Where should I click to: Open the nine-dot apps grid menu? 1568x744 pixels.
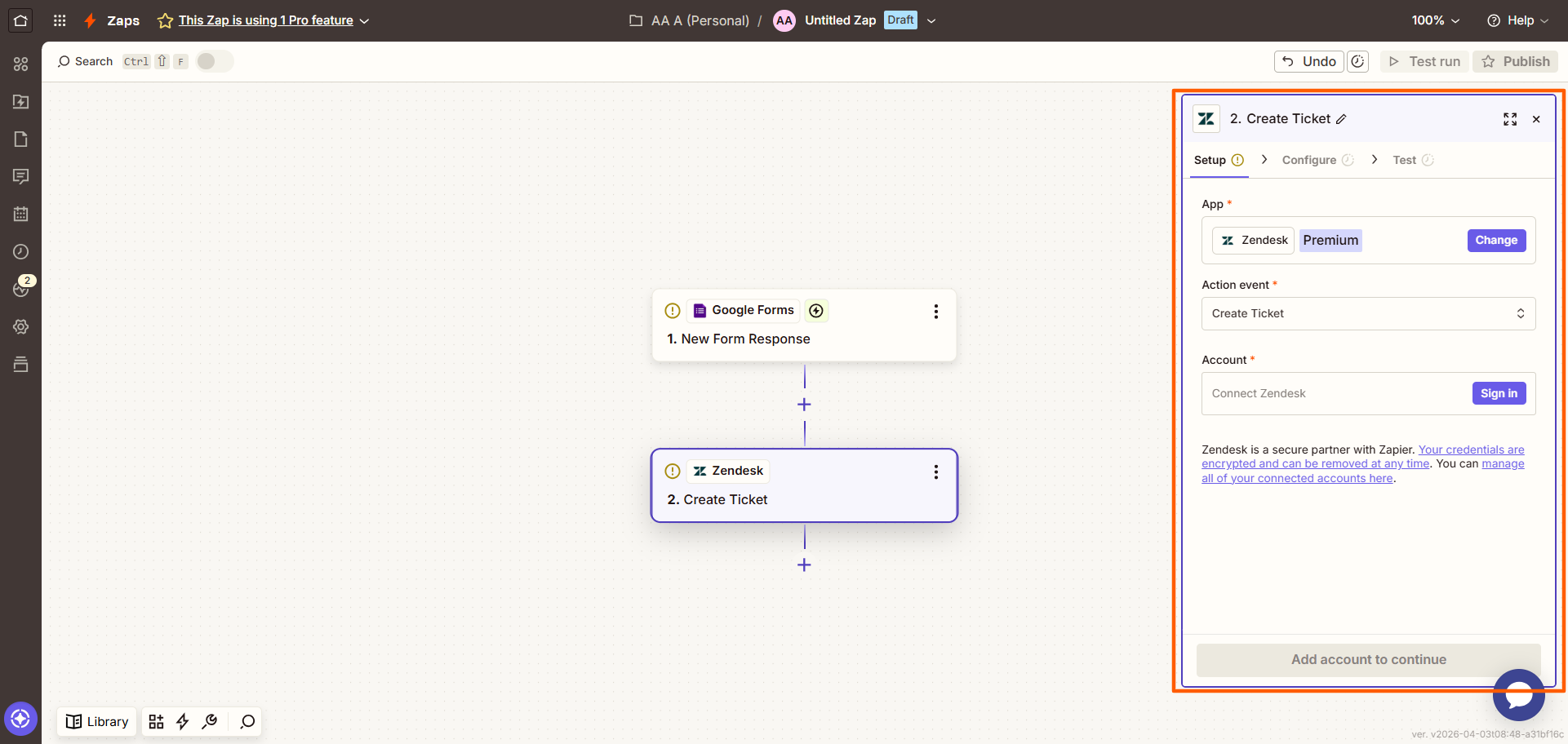coord(60,20)
